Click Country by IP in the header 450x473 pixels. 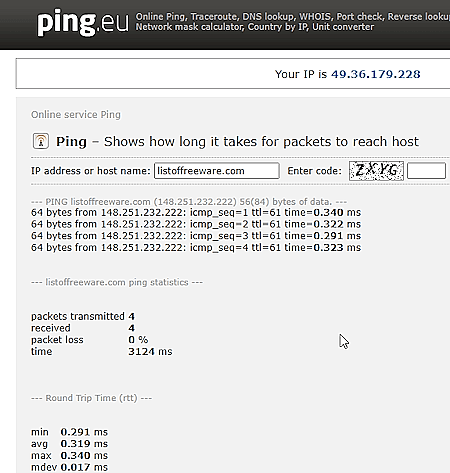(x=278, y=27)
